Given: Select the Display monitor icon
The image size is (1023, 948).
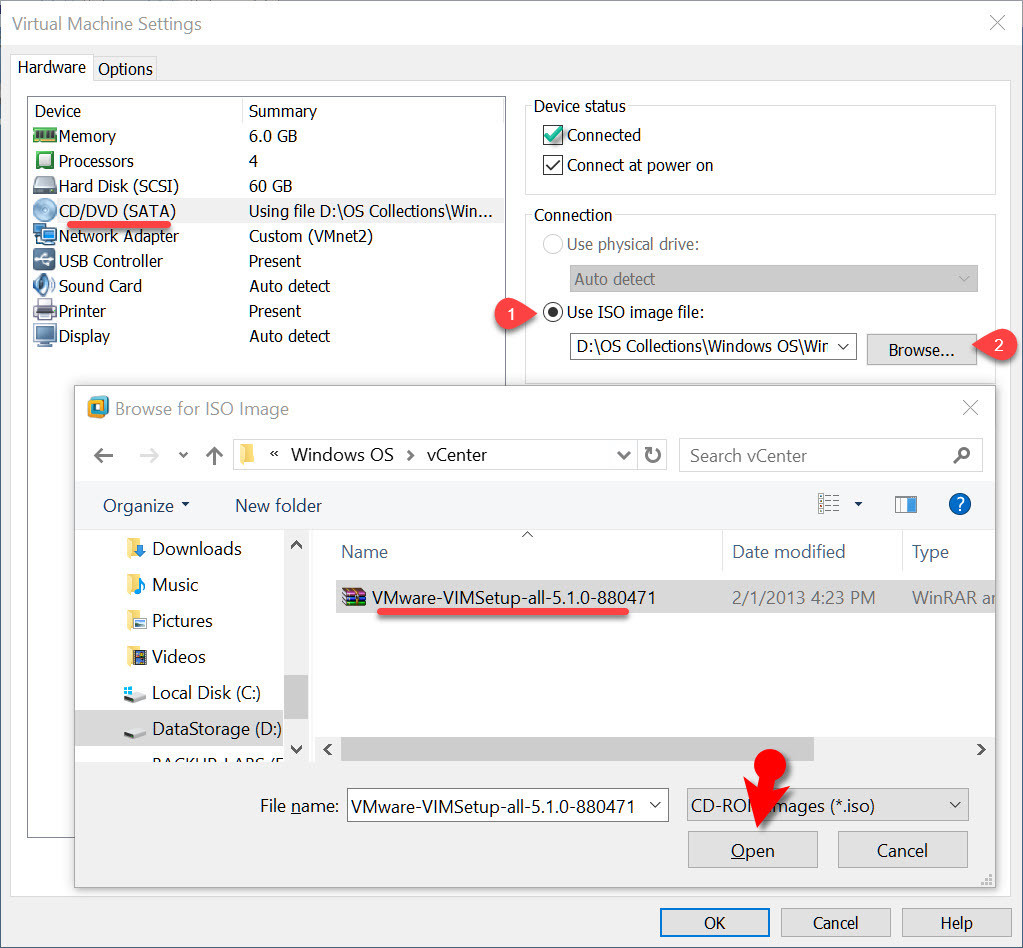Looking at the screenshot, I should (44, 335).
